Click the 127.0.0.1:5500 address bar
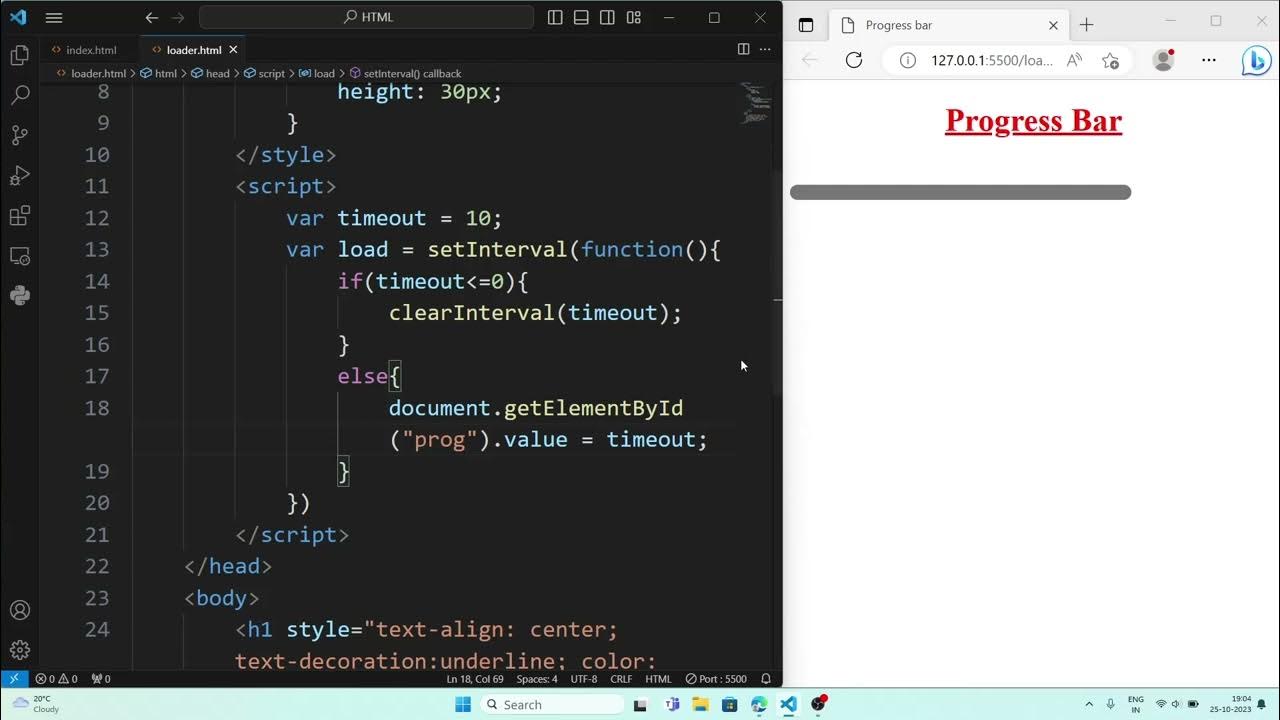 click(x=991, y=60)
